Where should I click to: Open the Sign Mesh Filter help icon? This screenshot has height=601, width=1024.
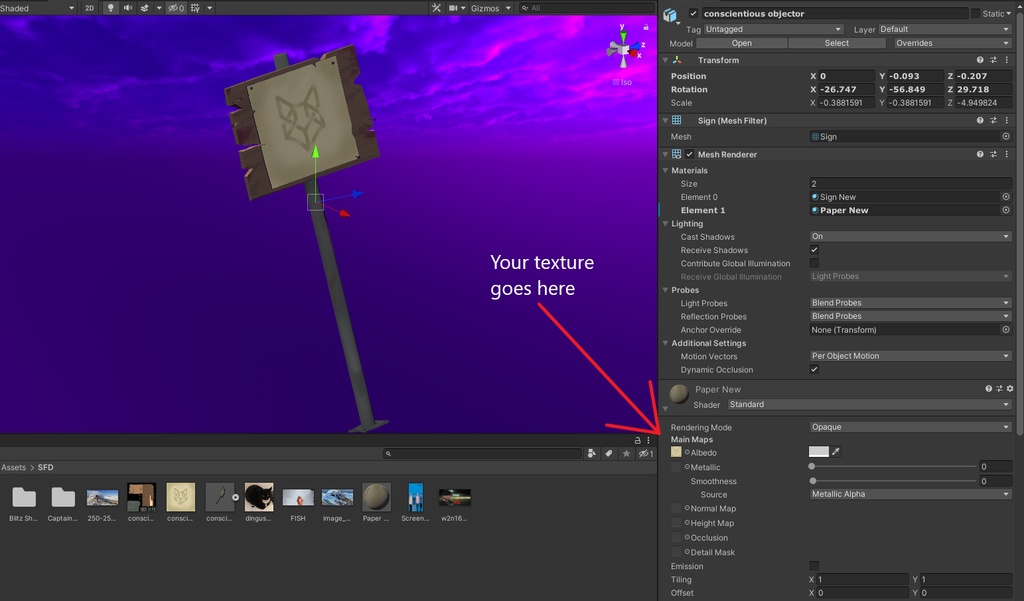point(980,120)
